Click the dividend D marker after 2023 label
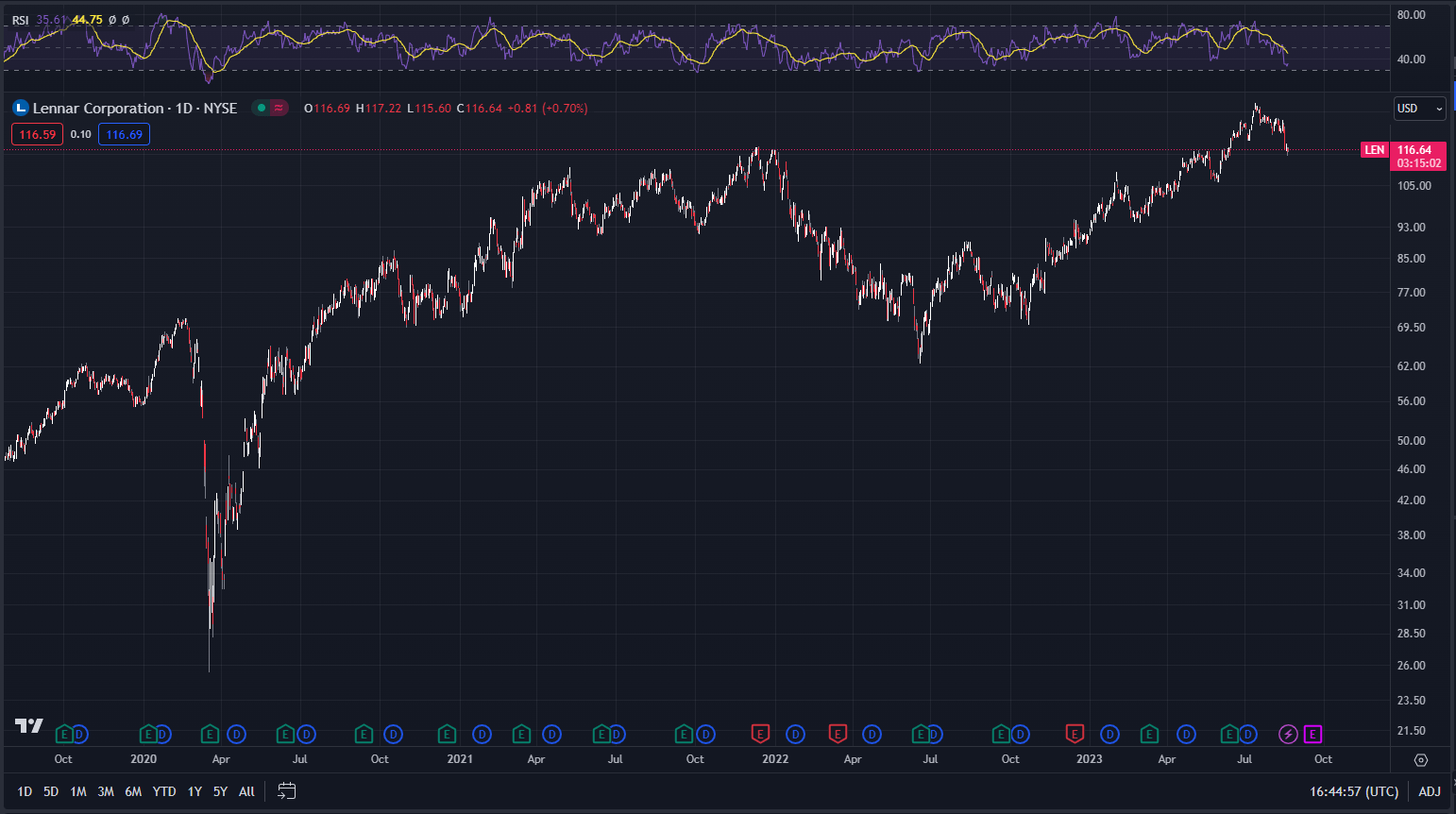Viewport: 1456px width, 814px height. click(1110, 734)
